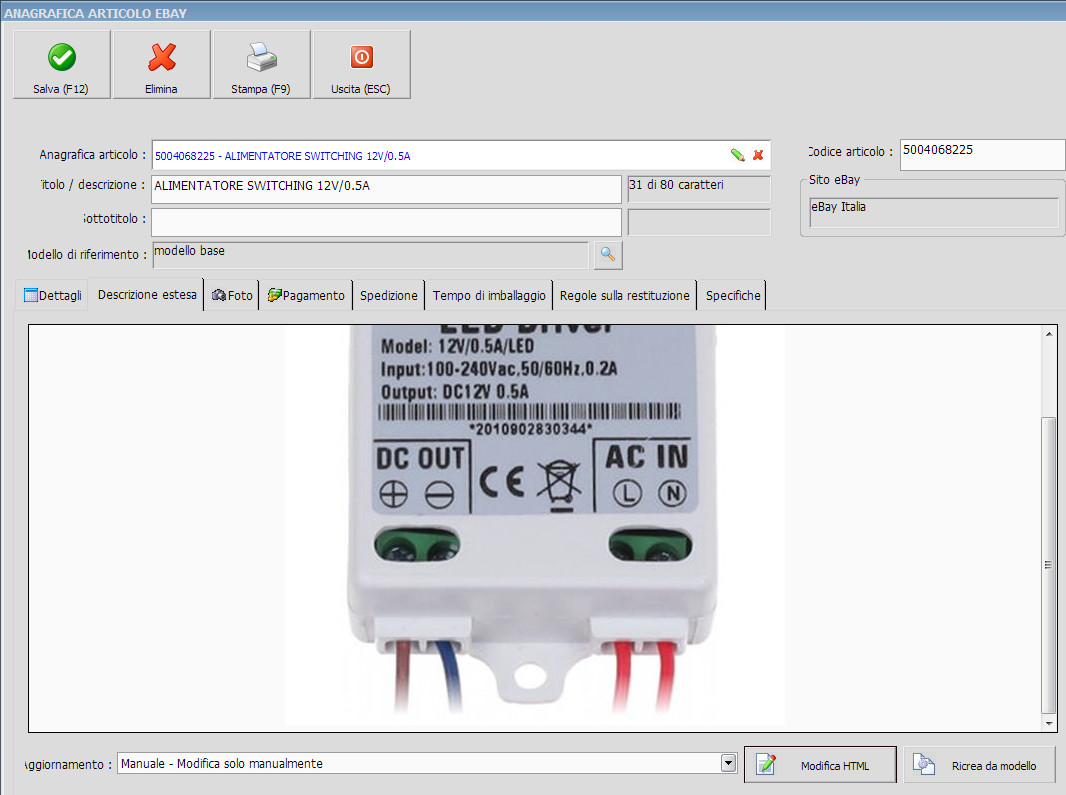Click green pencil edit icon in Anagrafica articolo

pyautogui.click(x=738, y=155)
